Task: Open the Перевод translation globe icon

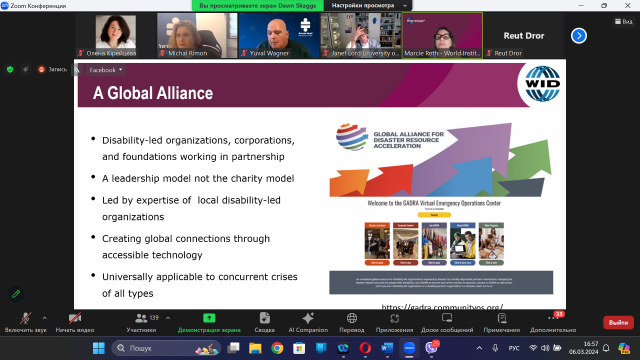Action: tap(352, 322)
